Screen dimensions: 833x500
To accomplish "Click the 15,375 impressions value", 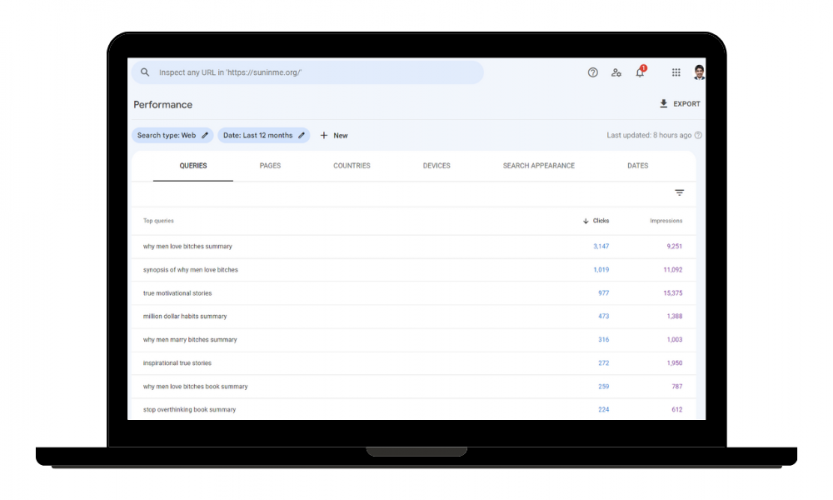I will pyautogui.click(x=673, y=293).
